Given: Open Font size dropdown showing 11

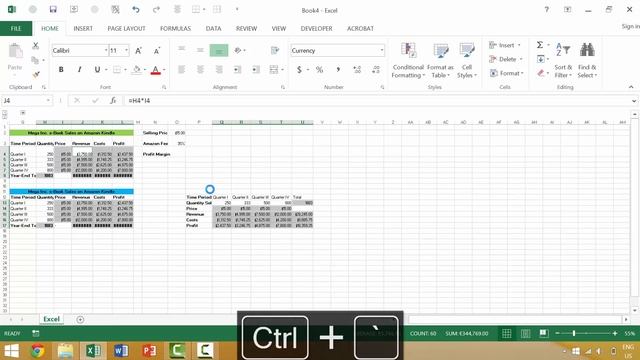Looking at the screenshot, I should click(127, 51).
